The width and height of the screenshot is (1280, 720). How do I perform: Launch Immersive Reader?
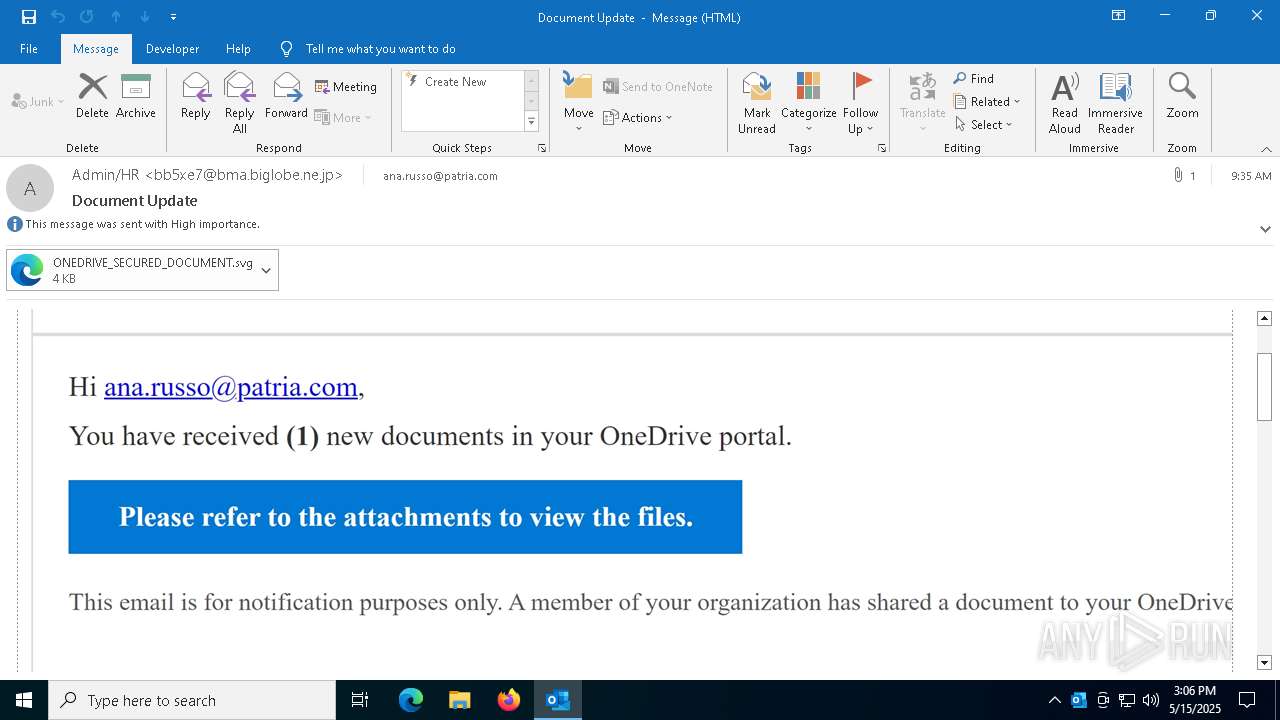tap(1115, 103)
